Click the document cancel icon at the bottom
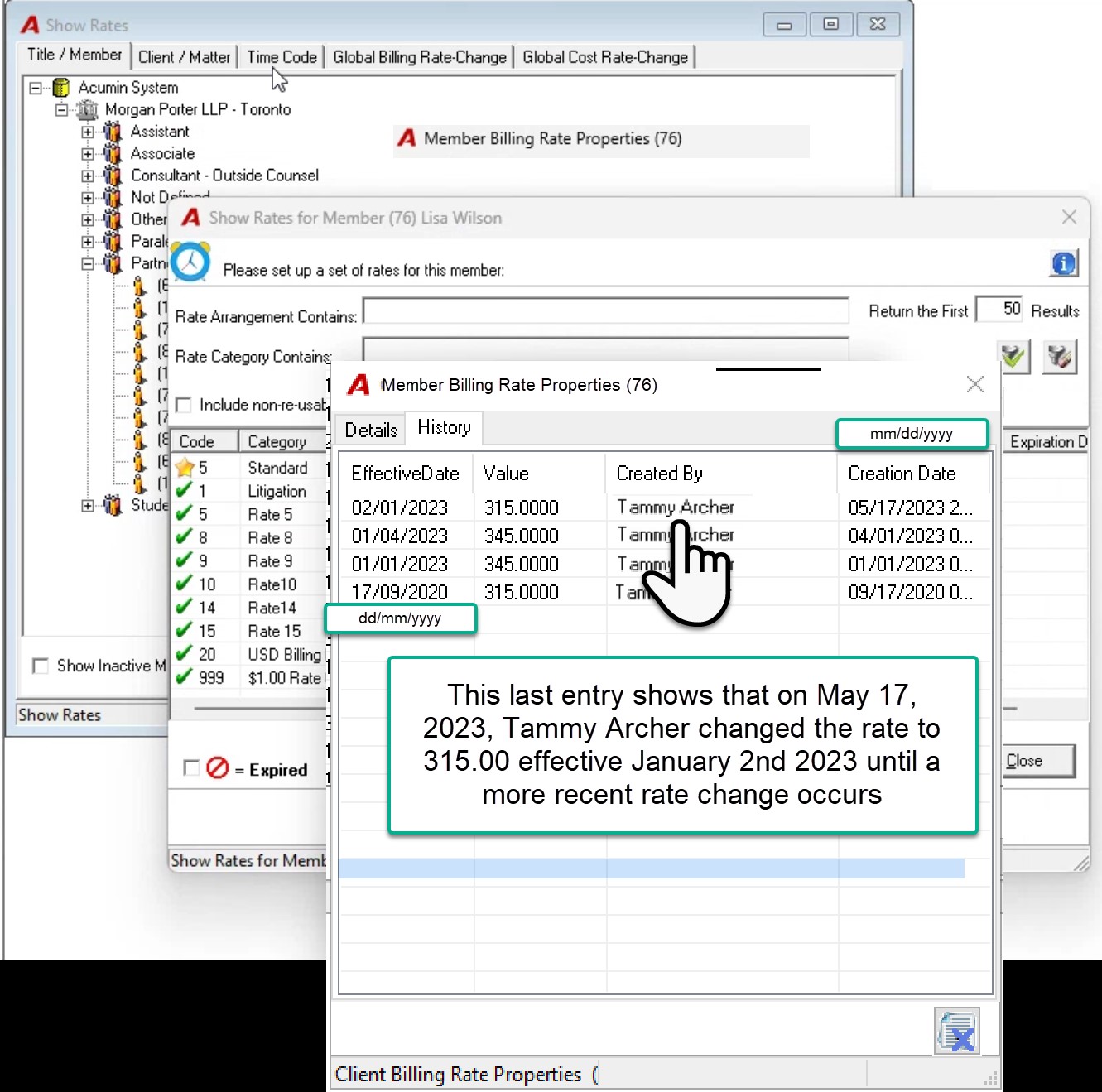 957,1032
